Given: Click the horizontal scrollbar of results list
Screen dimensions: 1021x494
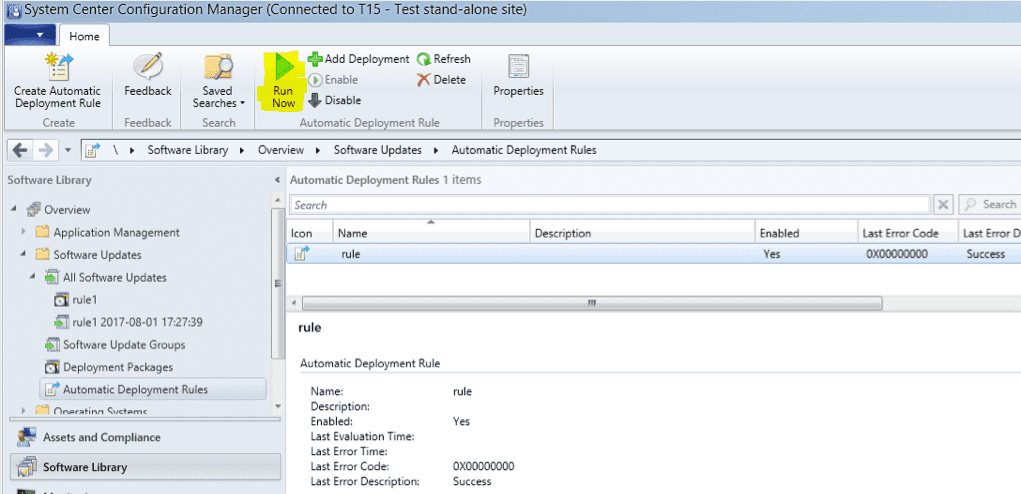Looking at the screenshot, I should (x=592, y=303).
